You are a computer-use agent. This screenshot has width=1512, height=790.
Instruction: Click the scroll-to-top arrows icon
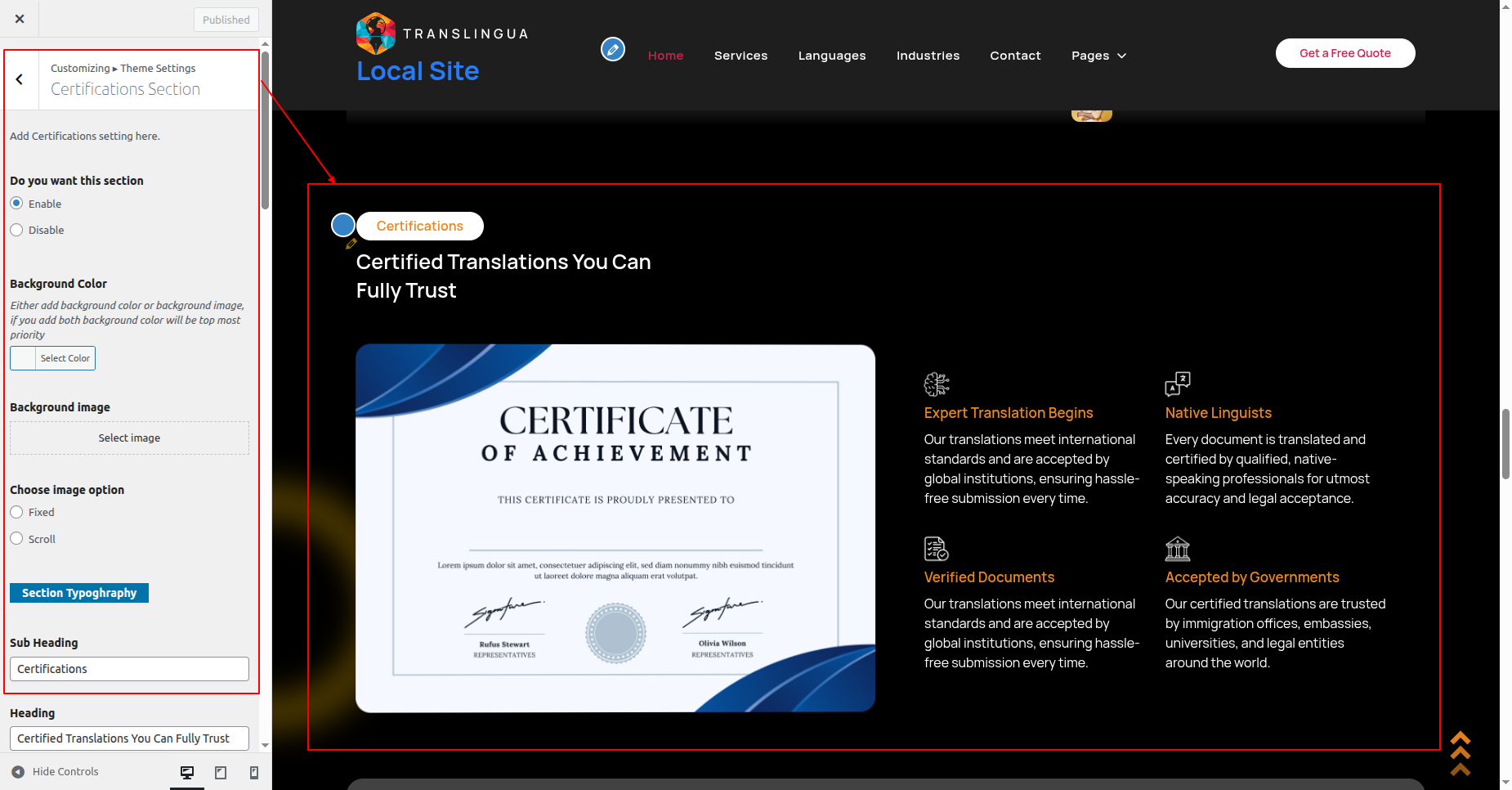tap(1460, 753)
